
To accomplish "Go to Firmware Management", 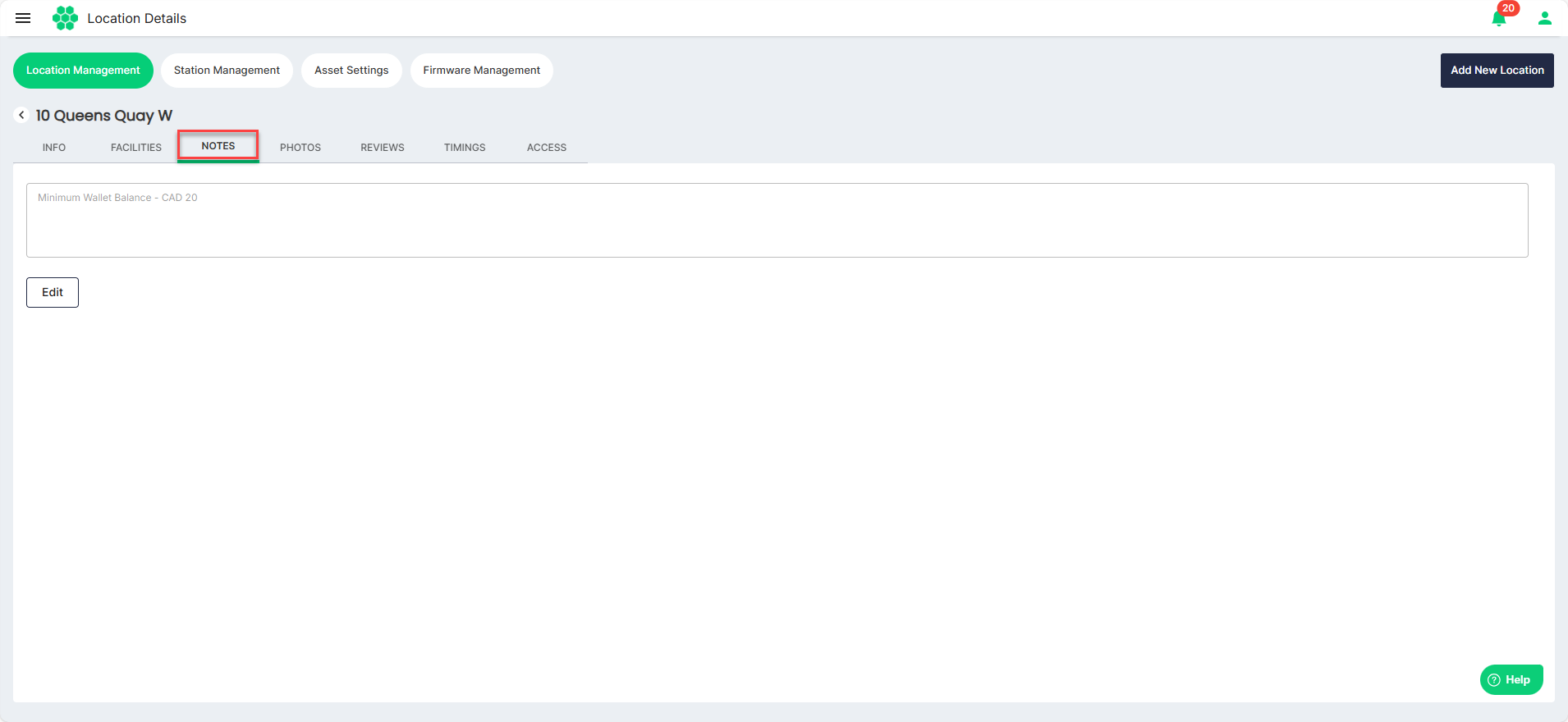I will pos(481,71).
